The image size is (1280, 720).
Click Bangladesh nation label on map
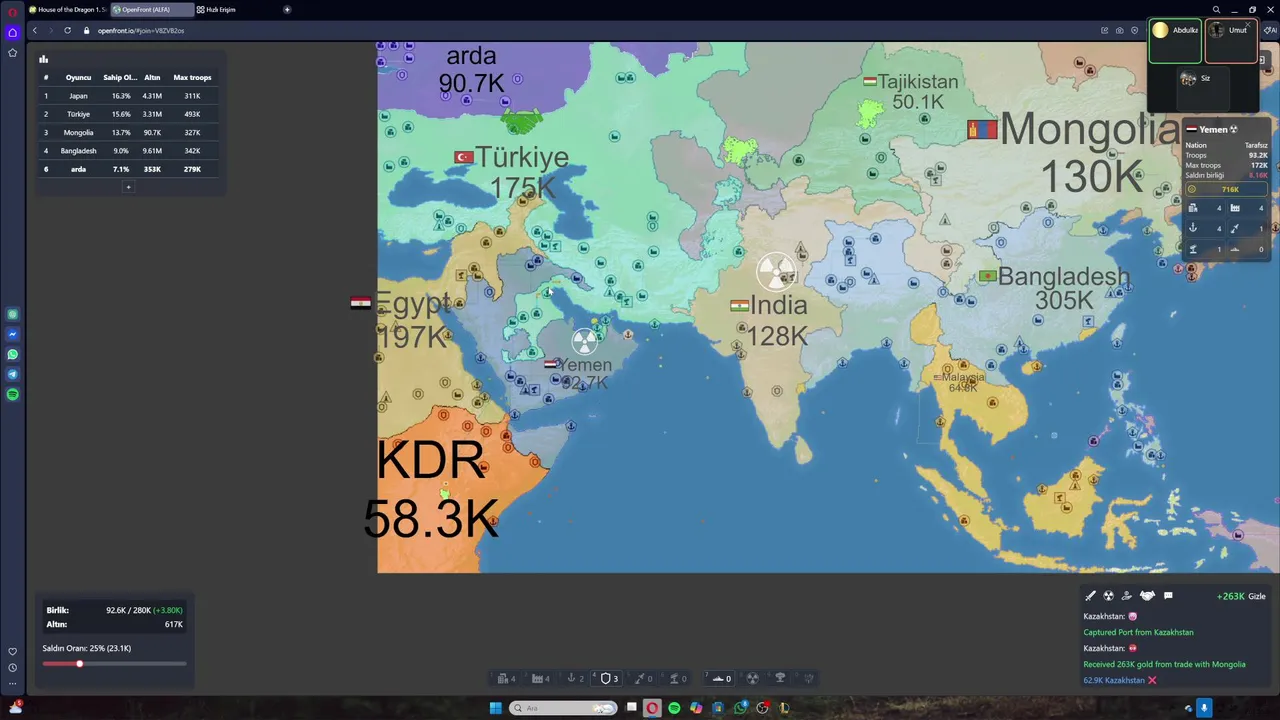click(1064, 276)
